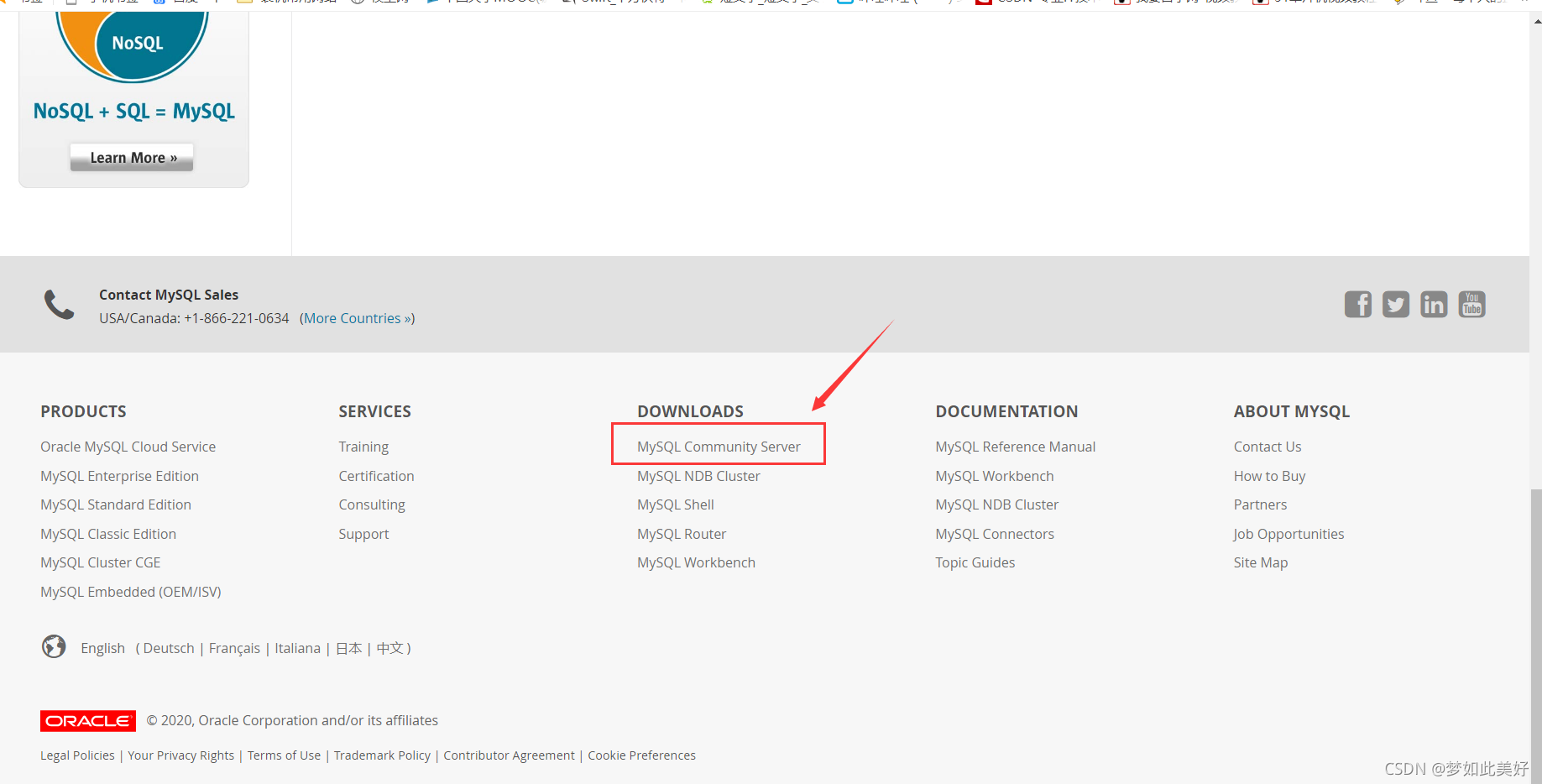Open Legal Policies link
1542x784 pixels.
[77, 755]
